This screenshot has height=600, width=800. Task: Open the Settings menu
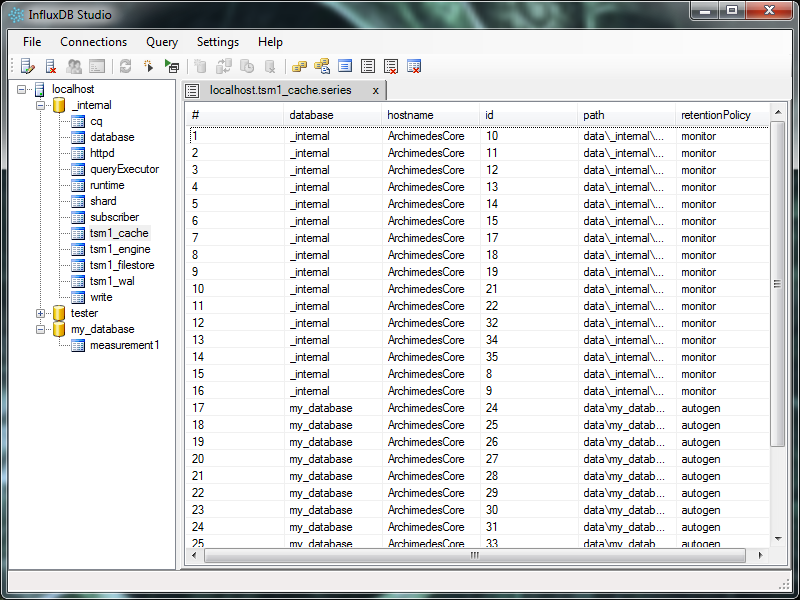(218, 42)
